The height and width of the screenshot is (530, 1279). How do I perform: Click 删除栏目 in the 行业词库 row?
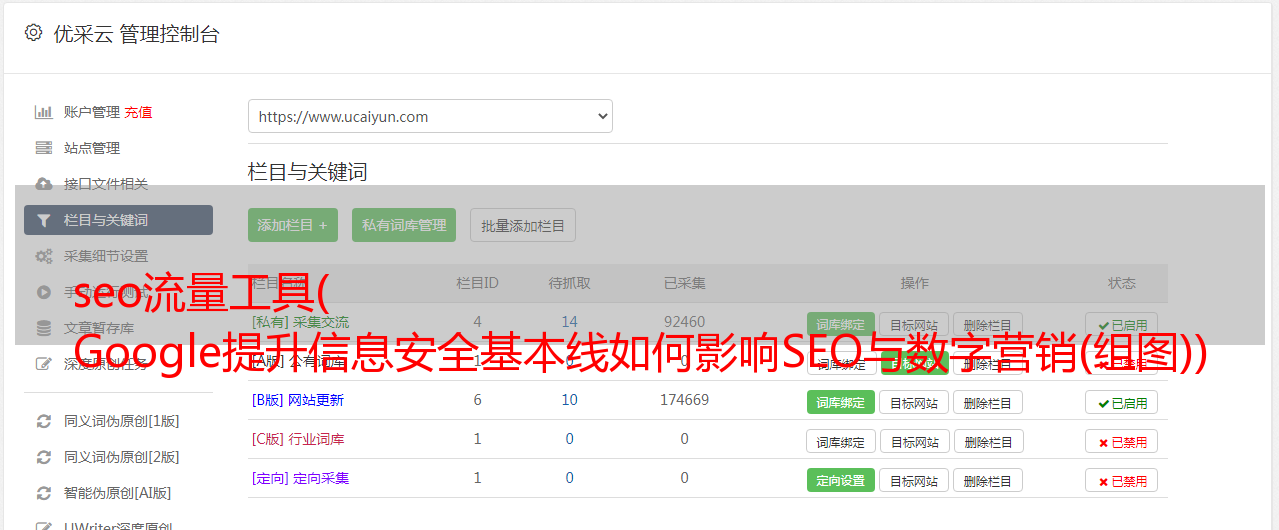[x=988, y=441]
